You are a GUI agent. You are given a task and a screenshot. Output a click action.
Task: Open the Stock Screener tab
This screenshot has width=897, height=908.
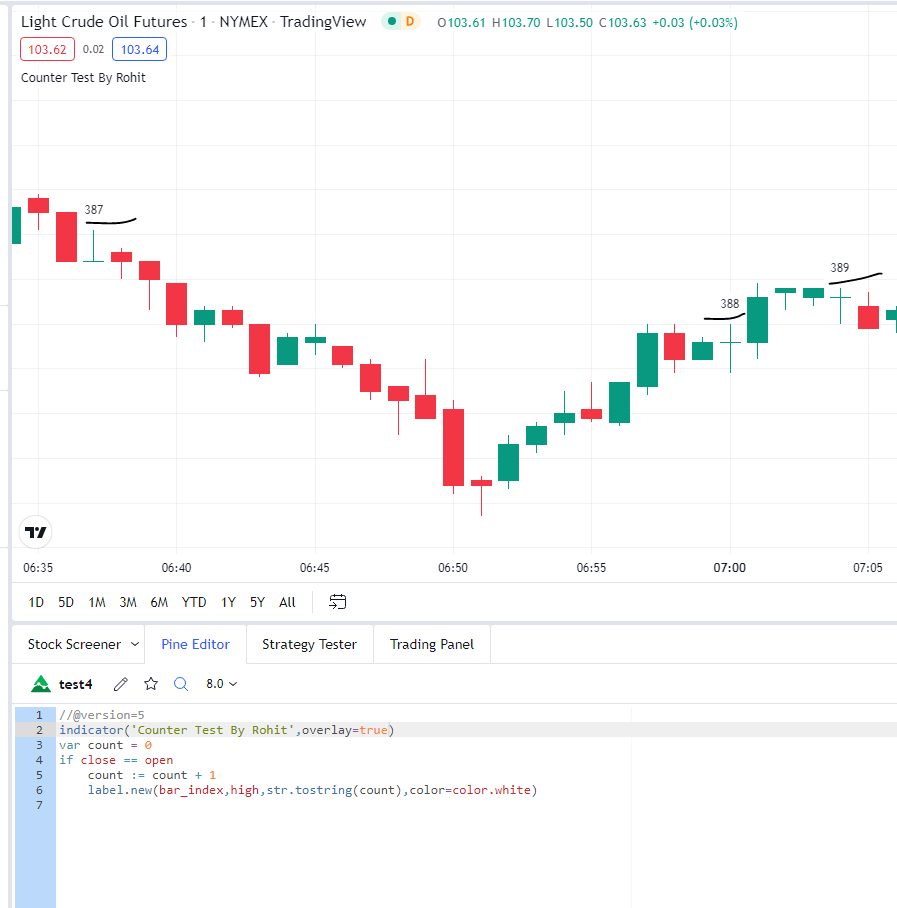click(74, 644)
